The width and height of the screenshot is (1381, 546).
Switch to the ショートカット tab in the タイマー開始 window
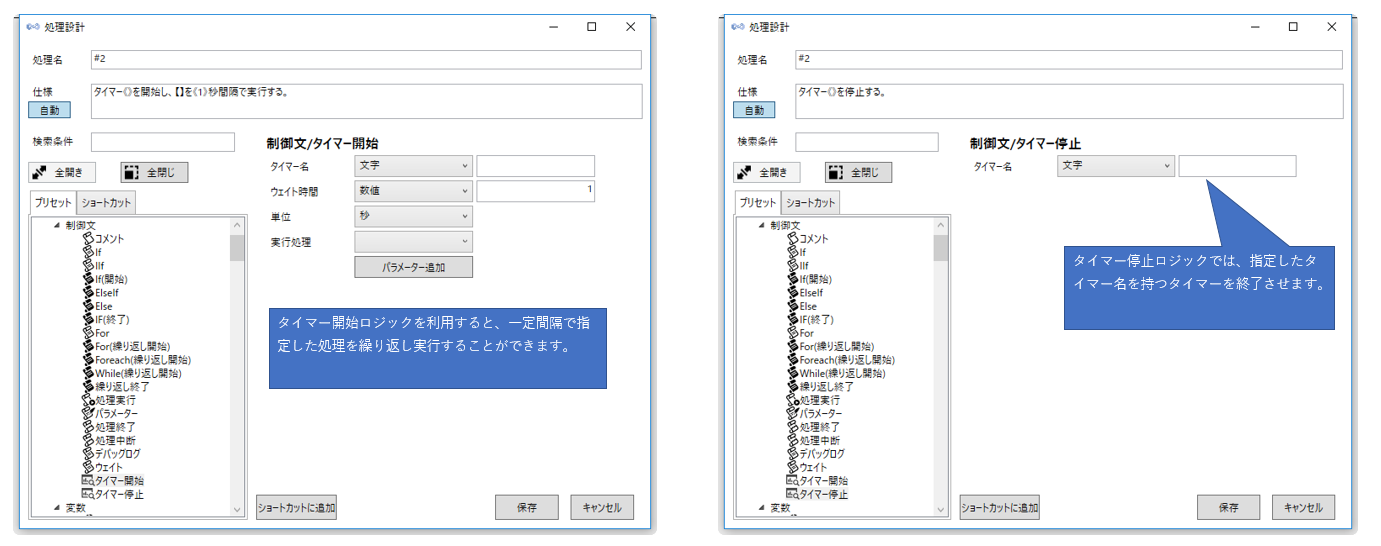(x=106, y=203)
